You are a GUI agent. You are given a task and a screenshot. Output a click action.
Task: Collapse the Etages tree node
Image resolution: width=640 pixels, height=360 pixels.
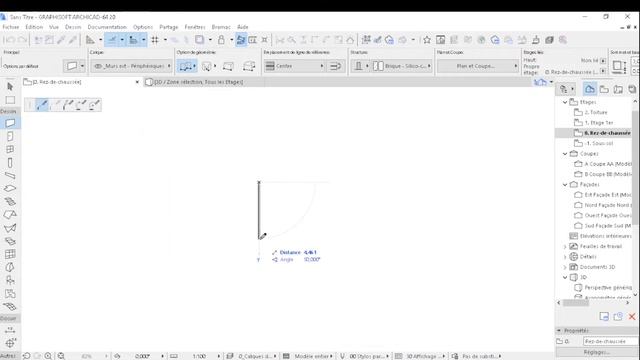pyautogui.click(x=565, y=102)
